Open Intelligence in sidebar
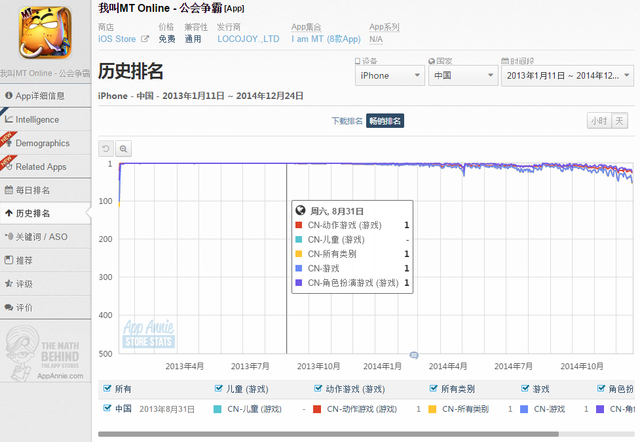 coord(45,120)
